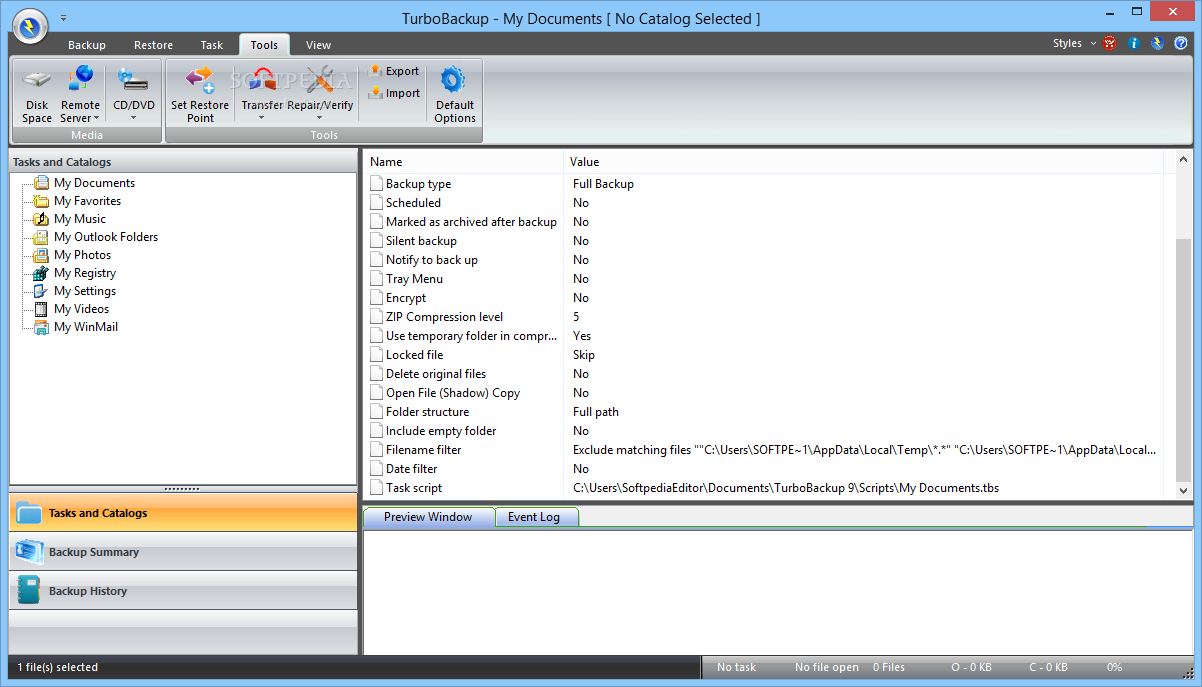Click the properties list vertical scrollbar thumb
The height and width of the screenshot is (687, 1202).
point(1184,360)
